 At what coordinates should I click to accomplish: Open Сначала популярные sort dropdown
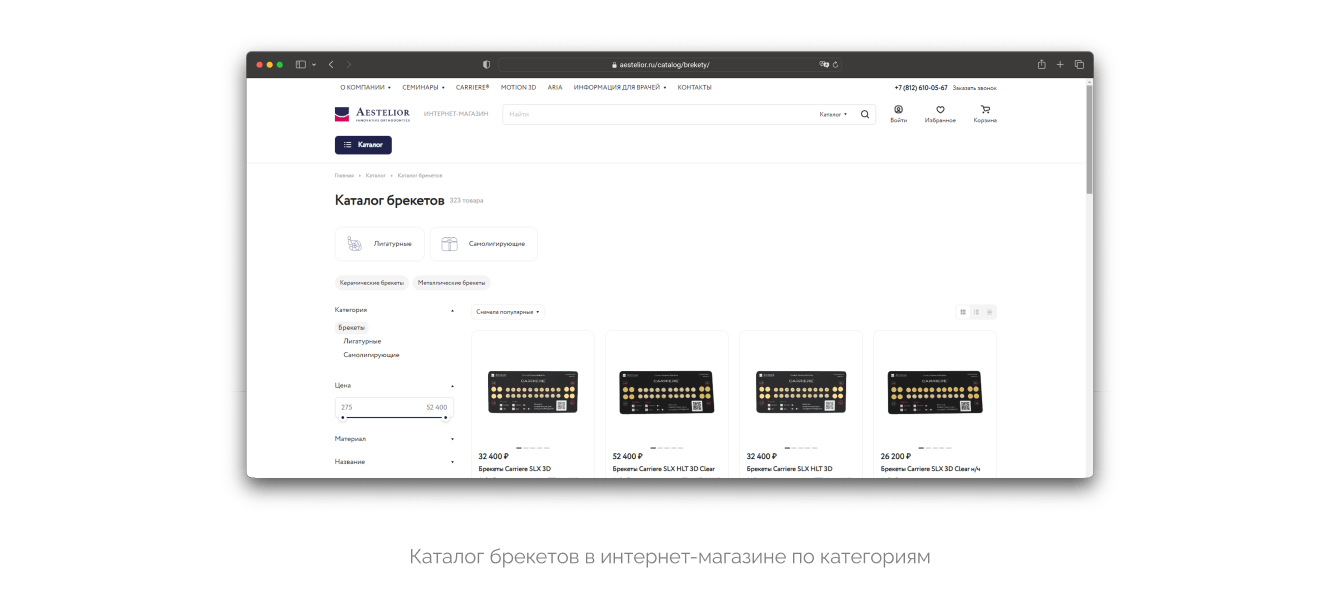tap(508, 312)
